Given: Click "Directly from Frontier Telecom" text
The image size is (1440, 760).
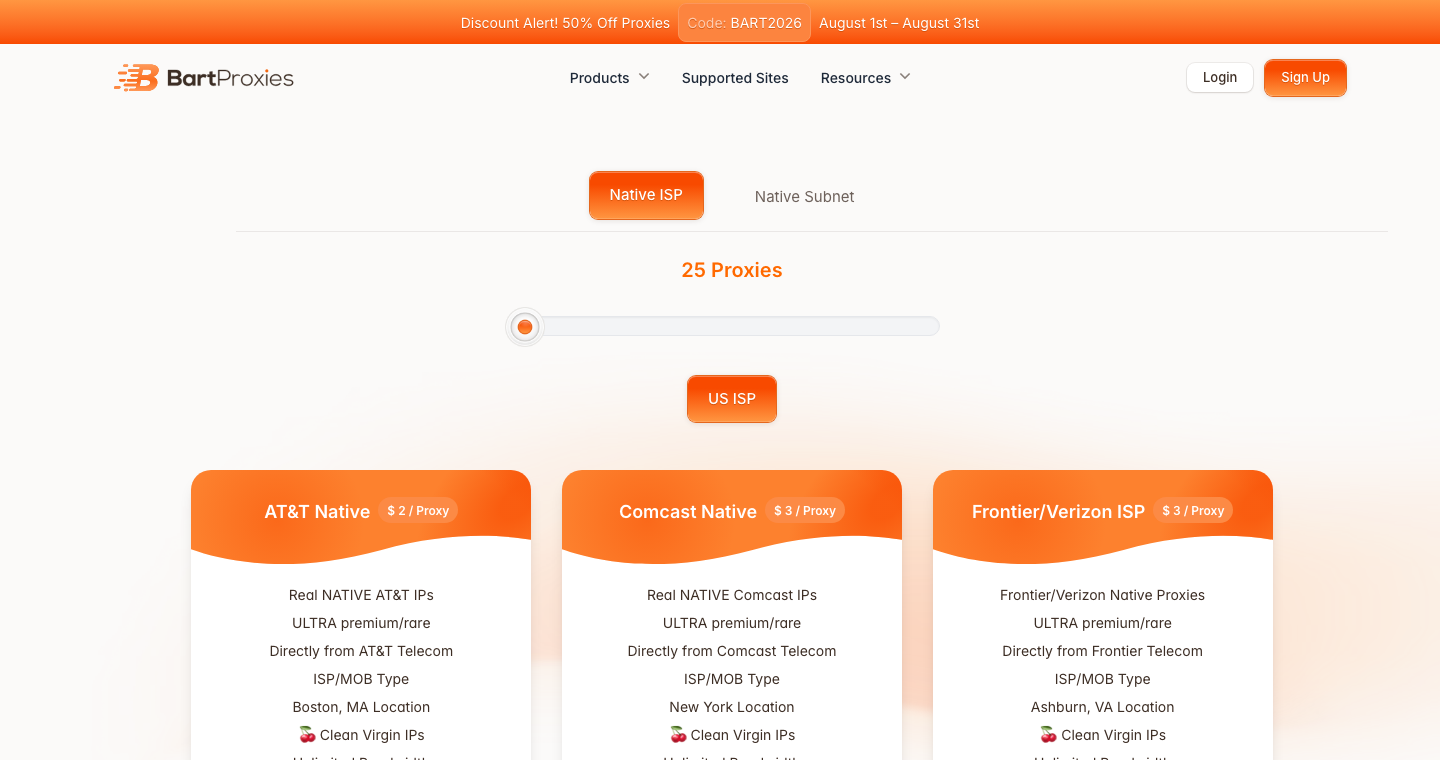Looking at the screenshot, I should (x=1102, y=651).
